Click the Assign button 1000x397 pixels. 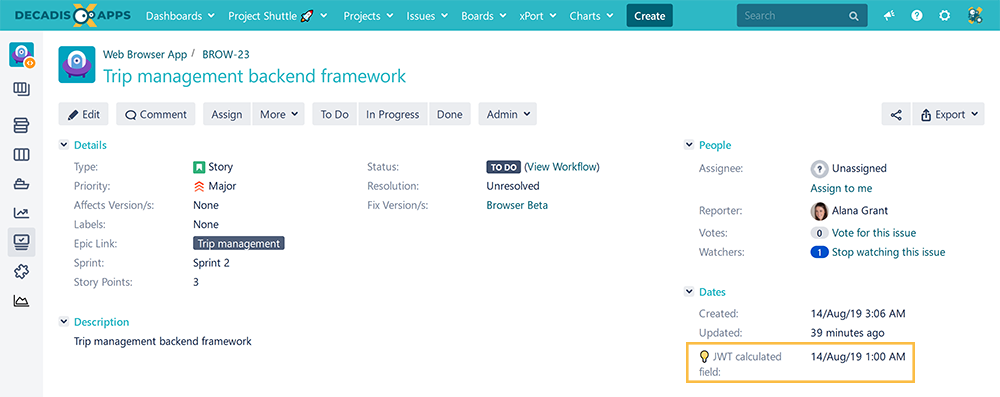click(227, 114)
